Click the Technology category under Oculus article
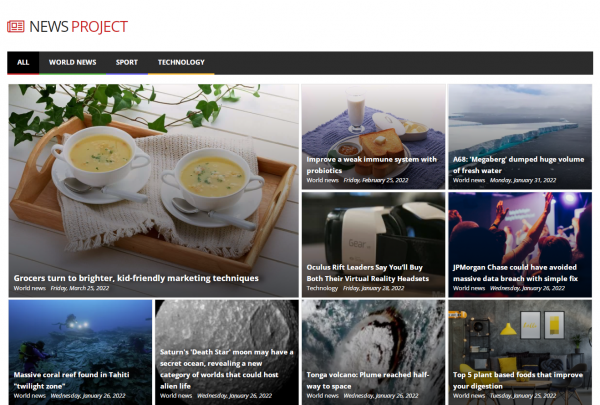600x405 pixels. point(322,288)
